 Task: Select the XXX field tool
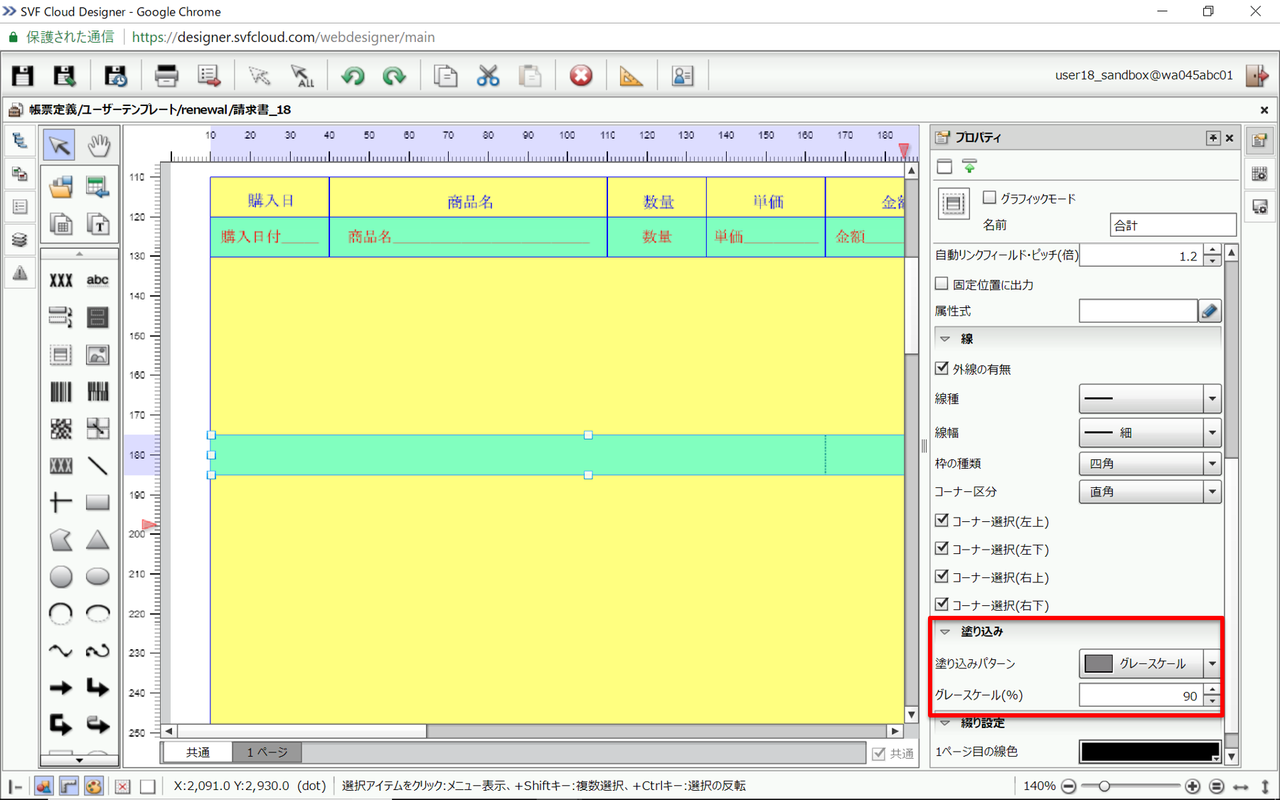pyautogui.click(x=61, y=281)
